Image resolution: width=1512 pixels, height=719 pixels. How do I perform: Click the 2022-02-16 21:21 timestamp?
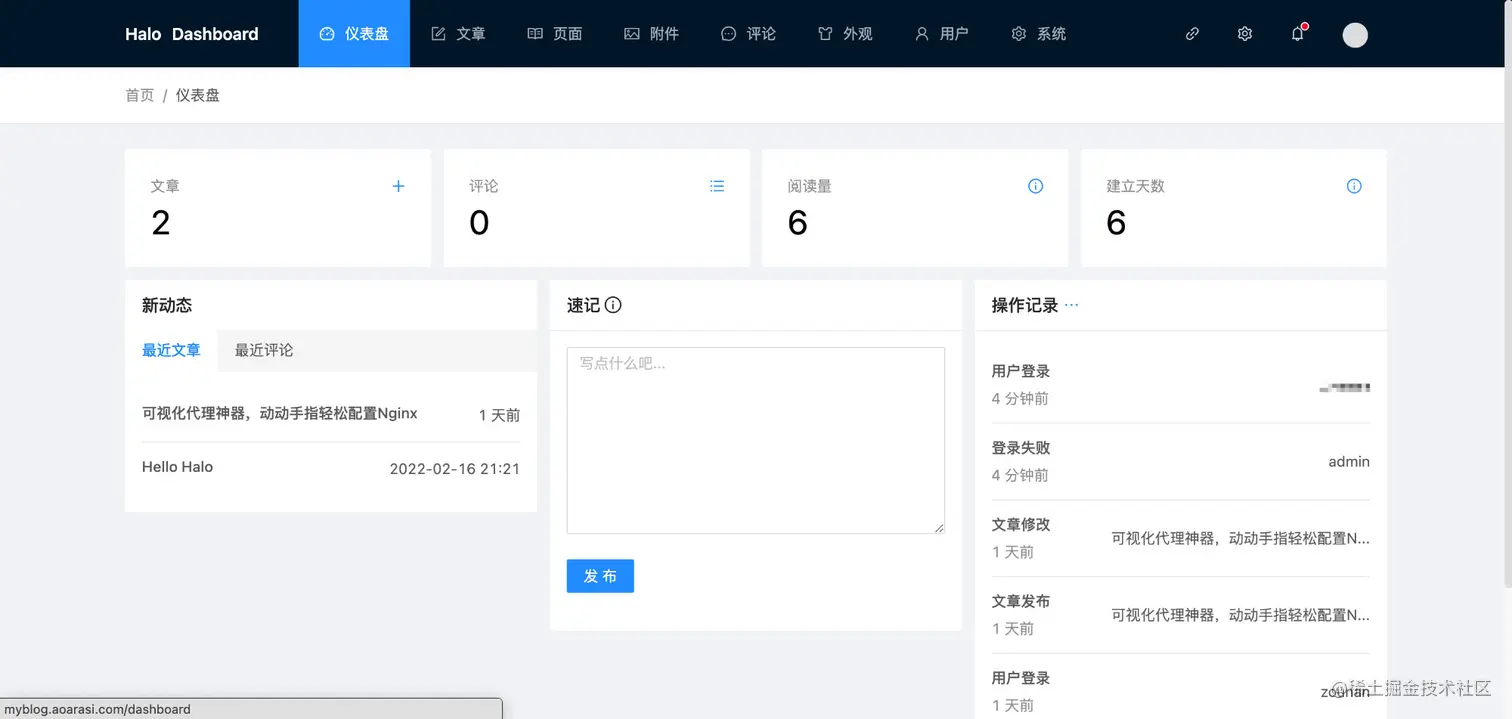pos(455,468)
